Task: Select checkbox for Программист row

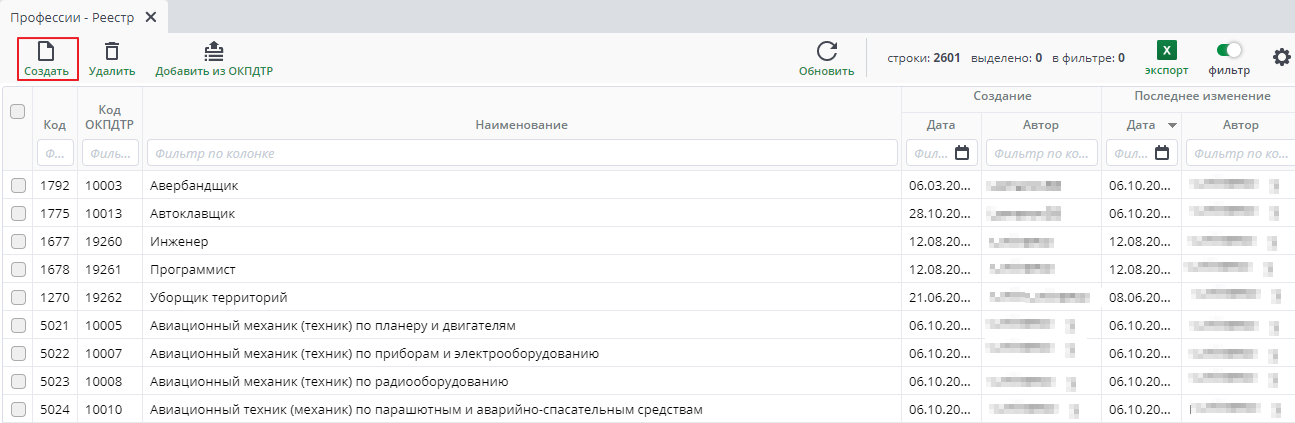Action: point(18,270)
